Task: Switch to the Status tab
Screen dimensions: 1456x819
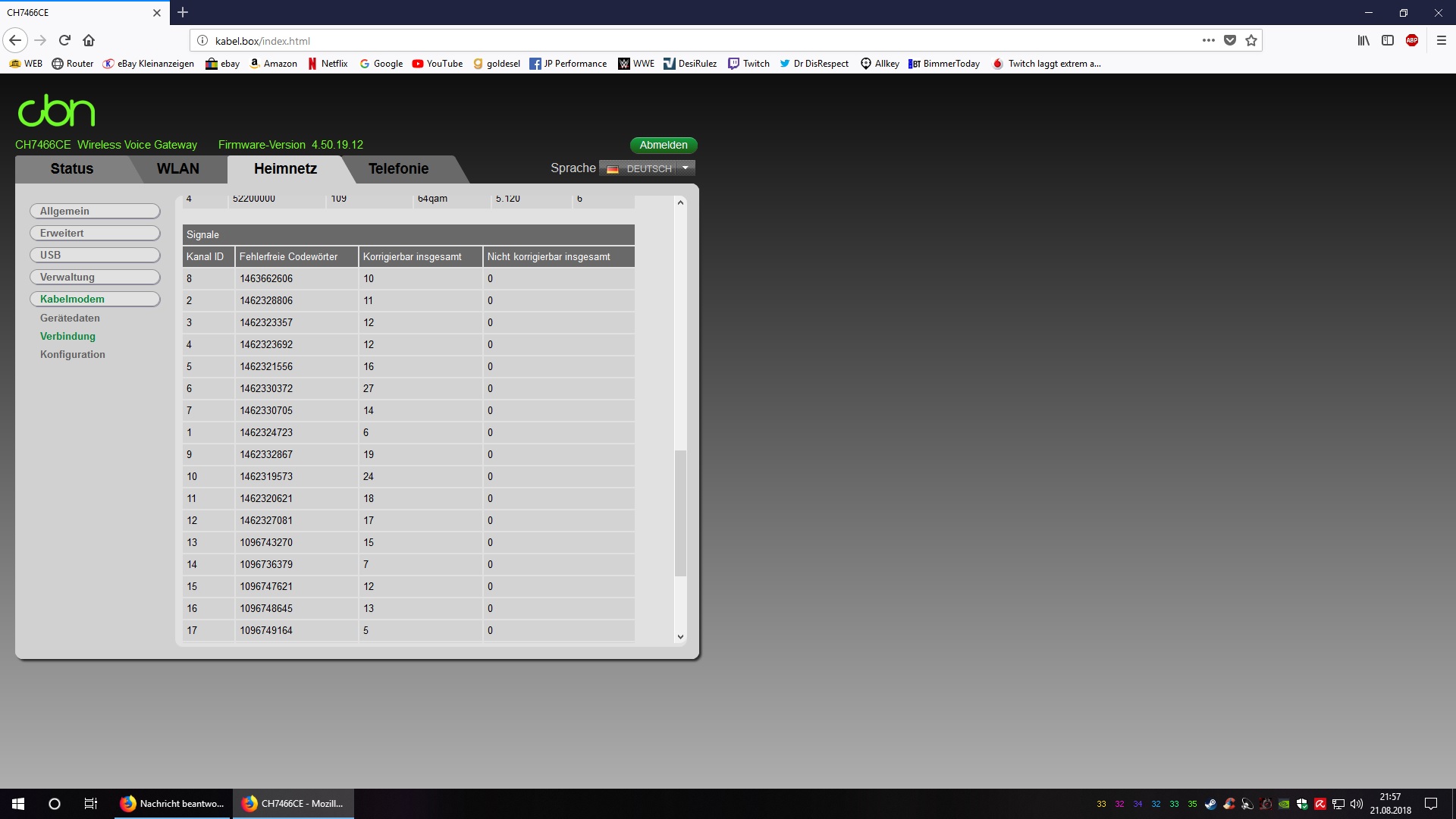Action: (x=72, y=168)
